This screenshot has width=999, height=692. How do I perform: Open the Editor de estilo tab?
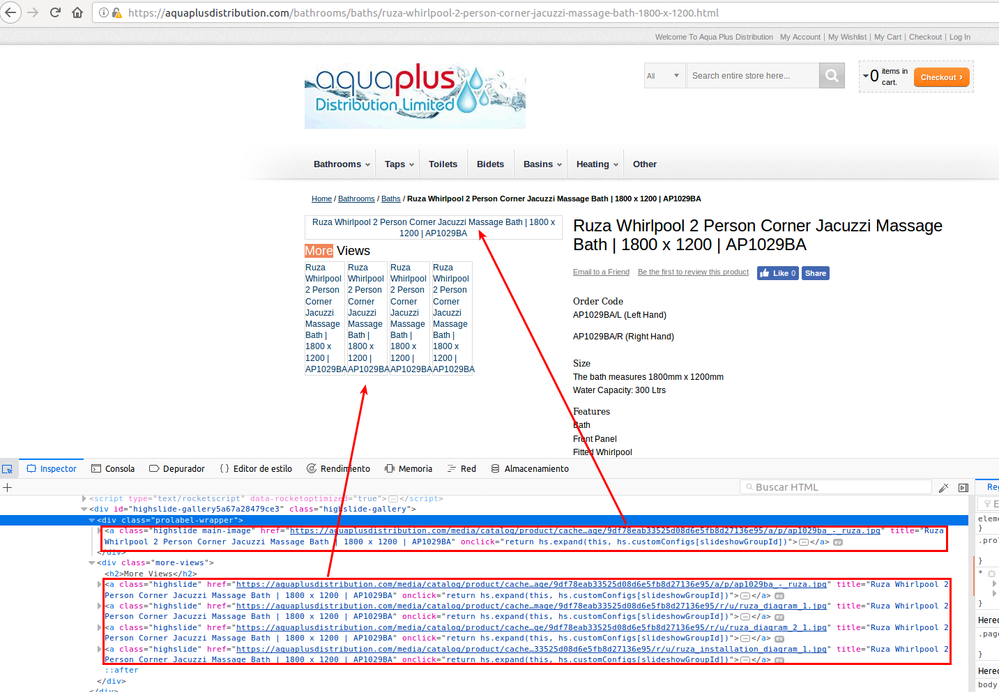[256, 469]
